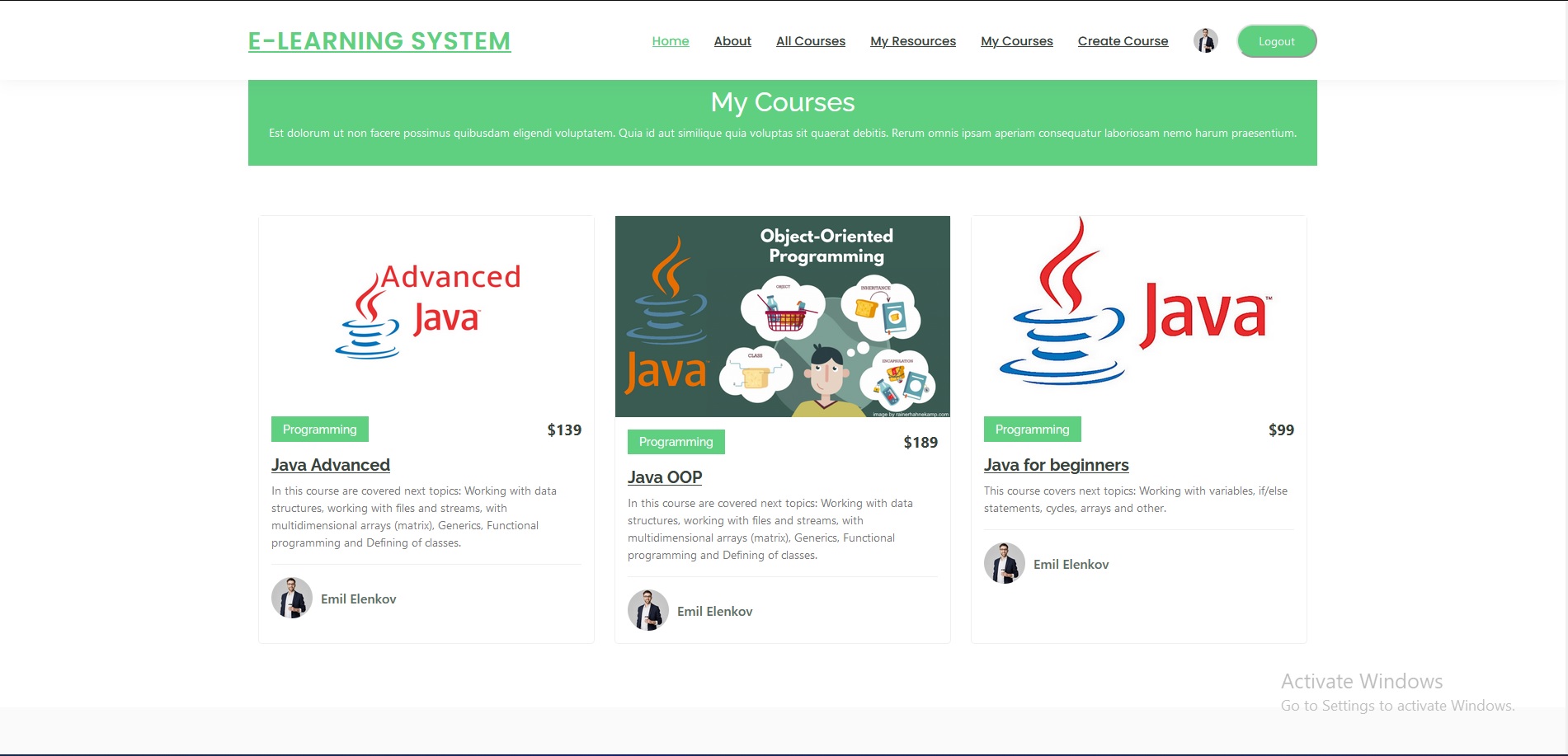Go to My Courses
The width and height of the screenshot is (1568, 756).
(1016, 40)
